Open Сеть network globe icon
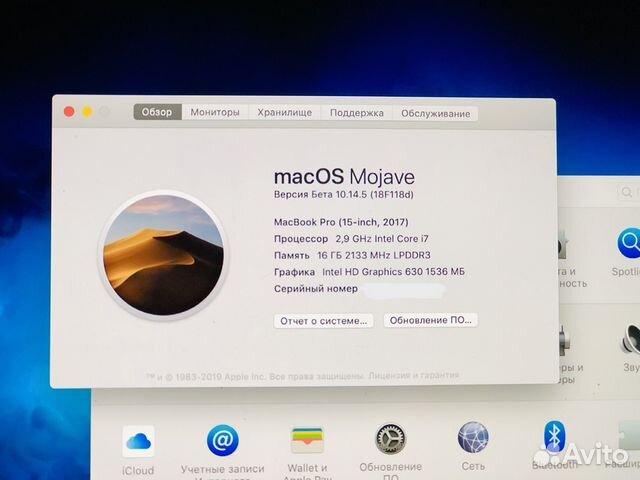Viewport: 640px width, 480px height. point(473,438)
